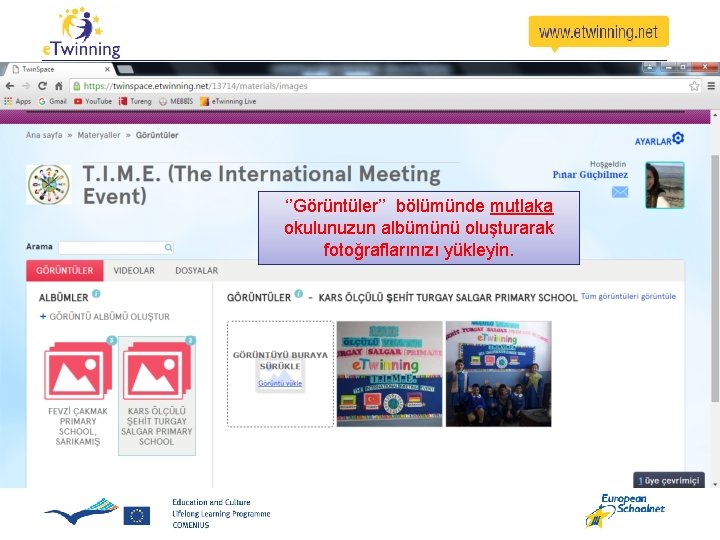Open the browser home icon
The image size is (720, 540).
pyautogui.click(x=59, y=86)
